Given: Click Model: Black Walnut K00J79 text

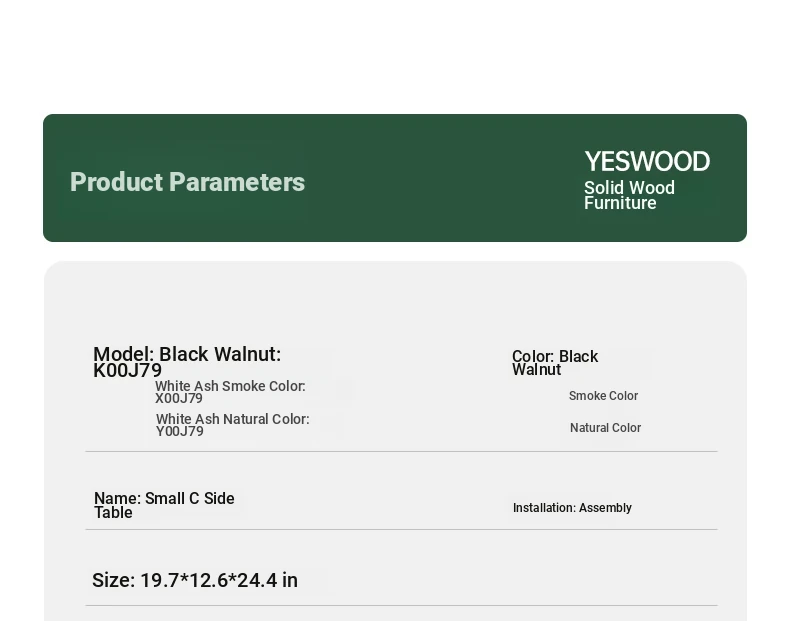Looking at the screenshot, I should point(187,362).
